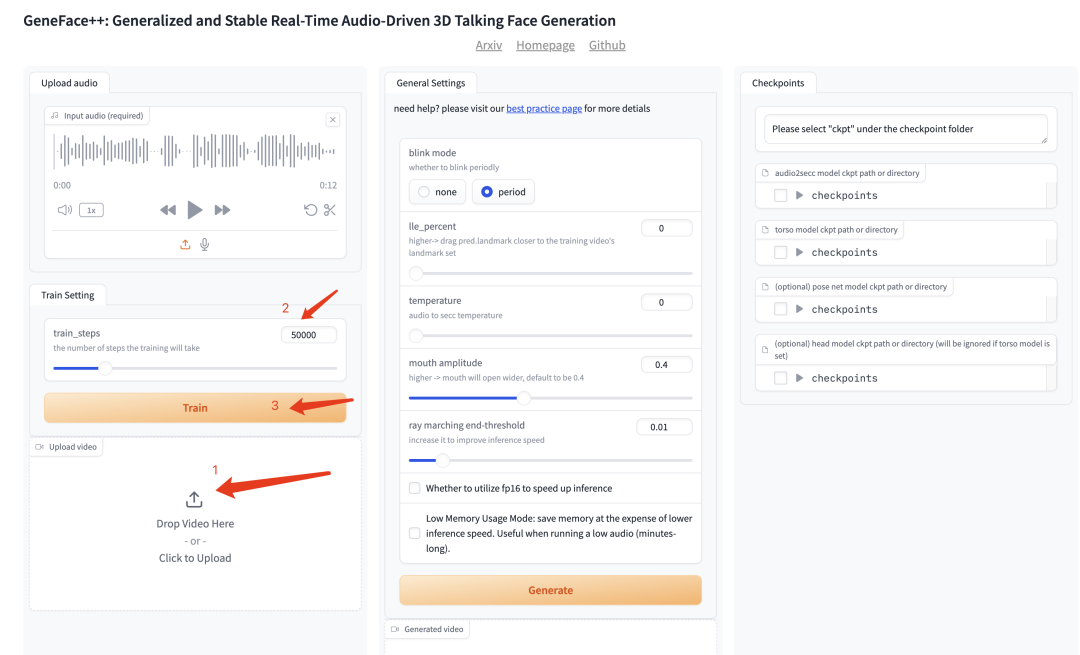Expand pose net model checkpoints folder

click(x=800, y=309)
